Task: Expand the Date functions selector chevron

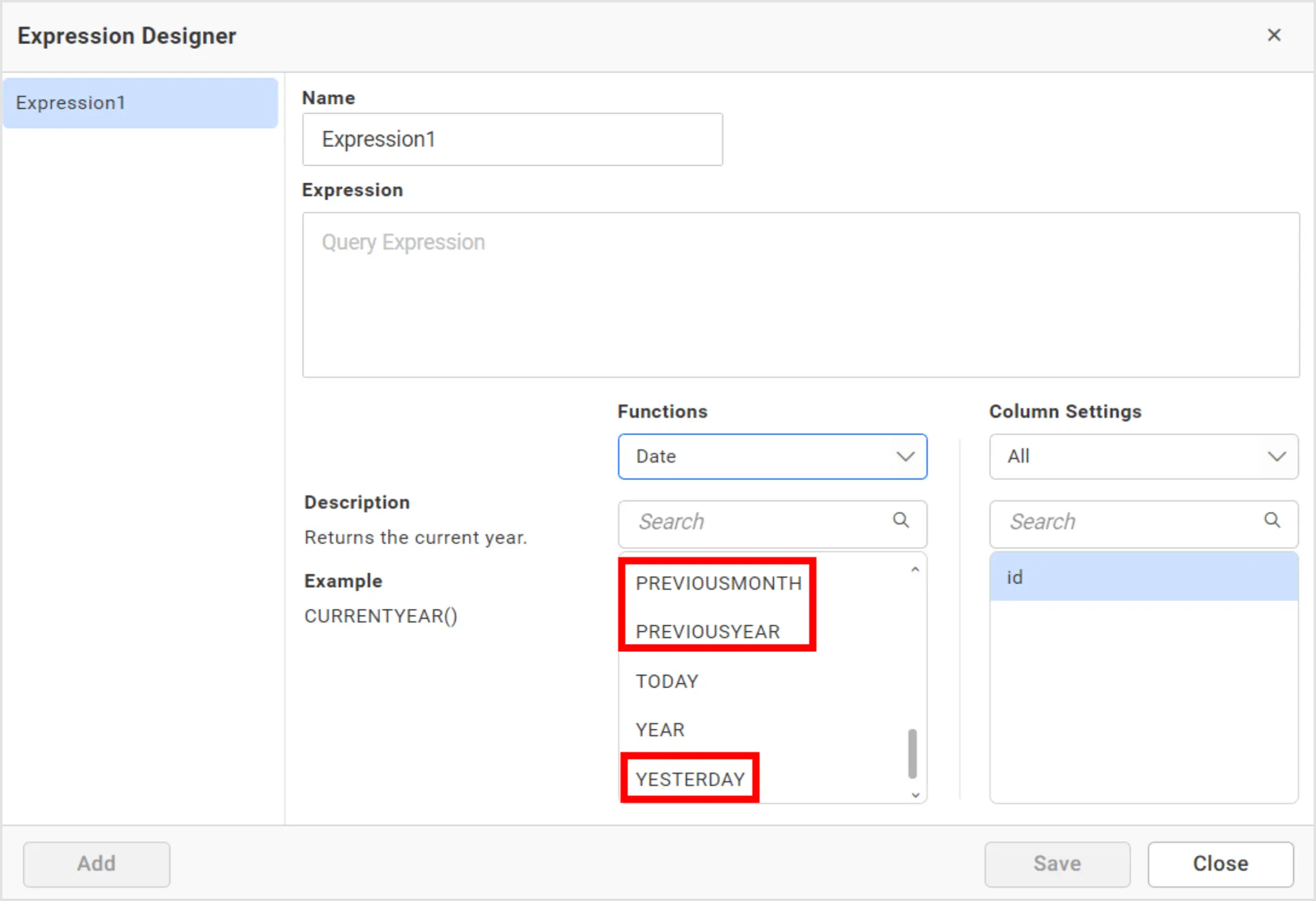Action: point(905,457)
